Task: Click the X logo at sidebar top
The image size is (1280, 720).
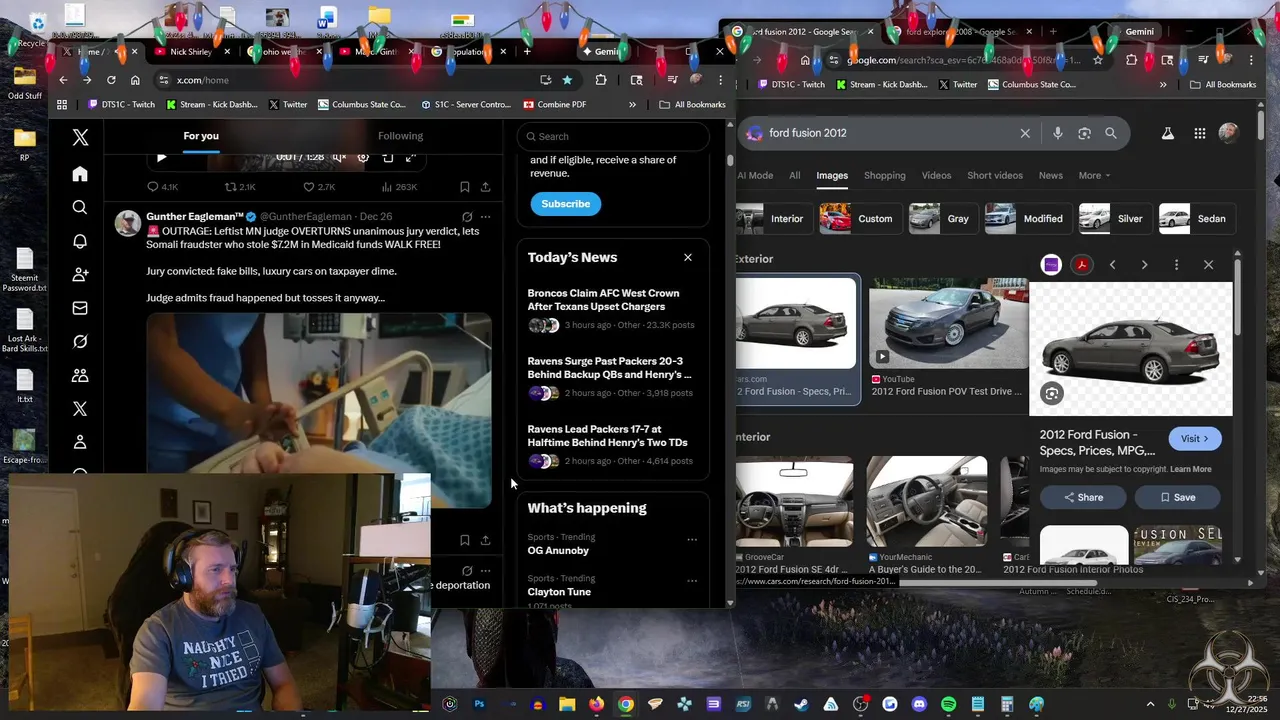Action: (80, 138)
